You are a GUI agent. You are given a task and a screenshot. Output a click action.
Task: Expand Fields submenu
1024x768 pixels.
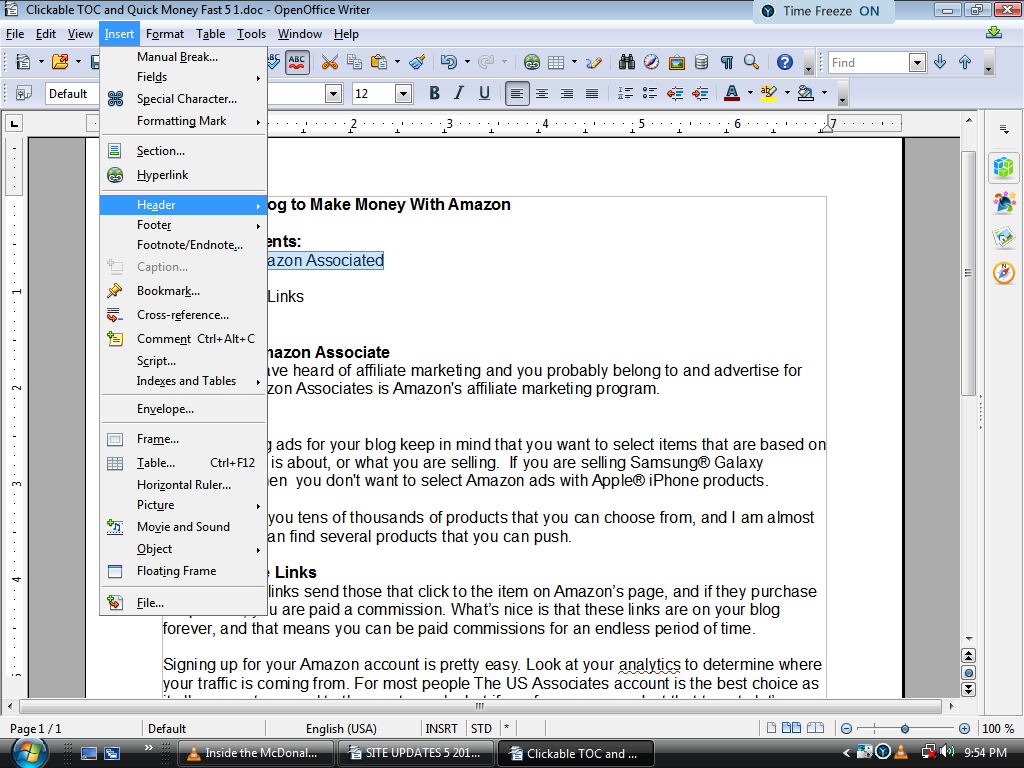click(x=184, y=77)
